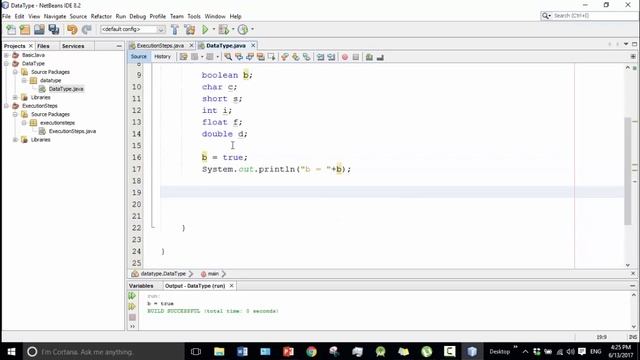Click Find Selection magnifier icon
The width and height of the screenshot is (640, 360).
pyautogui.click(x=228, y=57)
